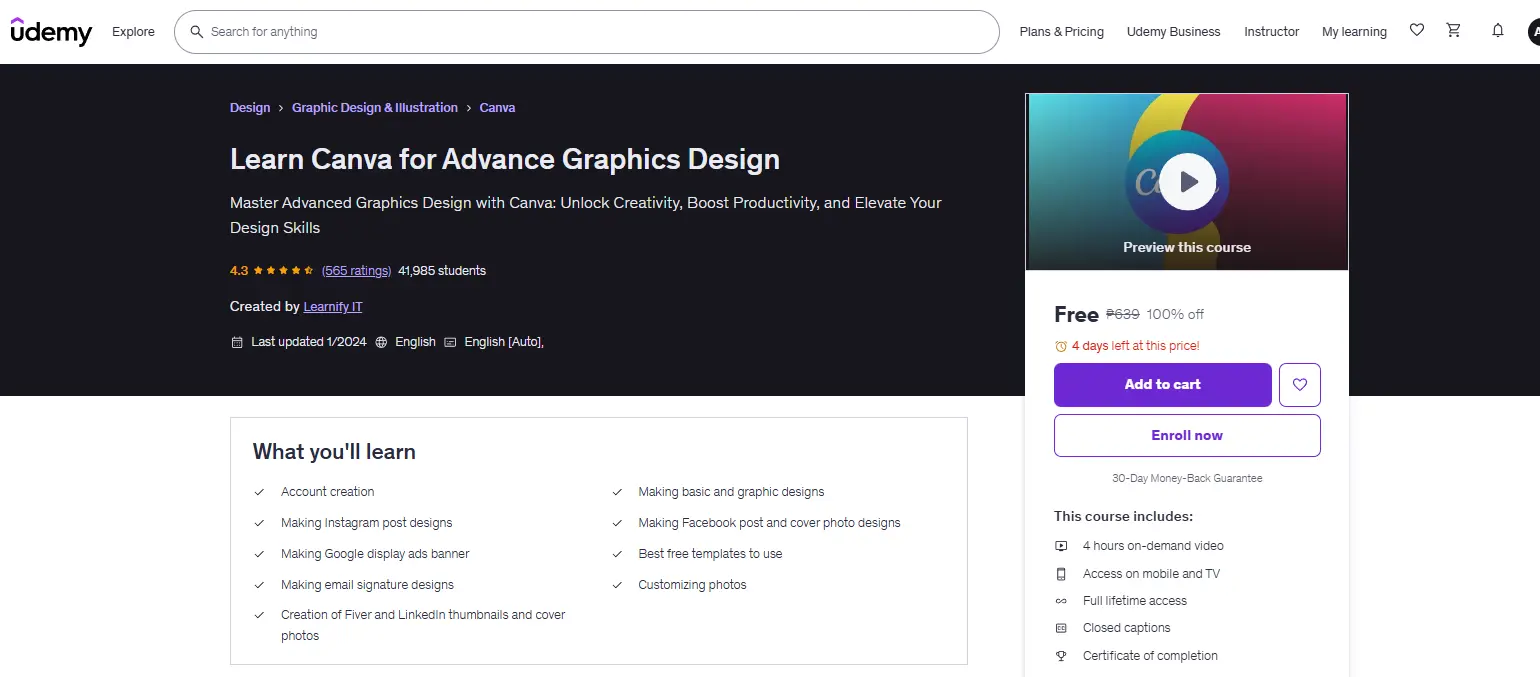The width and height of the screenshot is (1540, 677).
Task: Open Udemy Business
Action: click(1174, 32)
